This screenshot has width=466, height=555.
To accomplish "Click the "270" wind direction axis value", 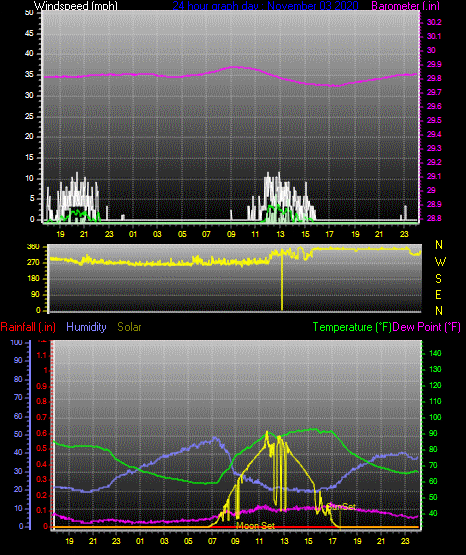I will point(33,263).
